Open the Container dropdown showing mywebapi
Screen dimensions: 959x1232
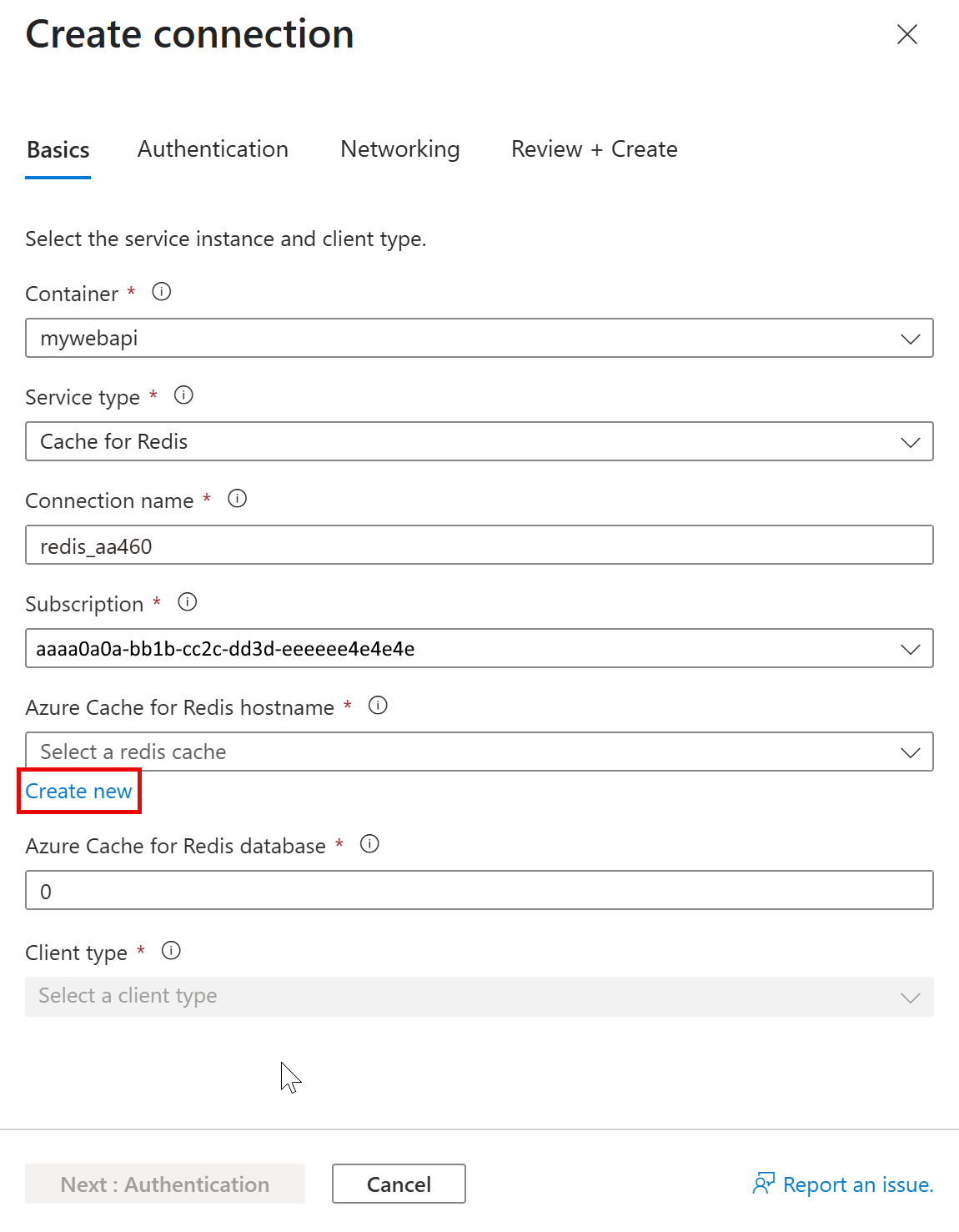click(x=479, y=338)
